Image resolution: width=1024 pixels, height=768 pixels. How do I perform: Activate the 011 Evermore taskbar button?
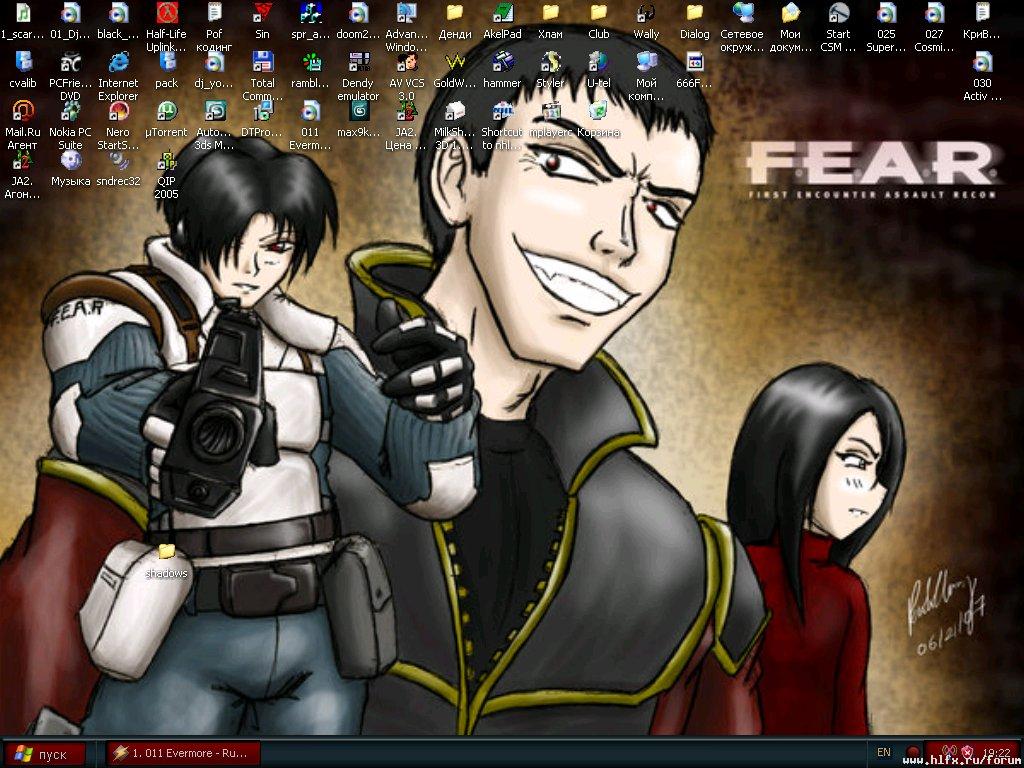coord(183,753)
